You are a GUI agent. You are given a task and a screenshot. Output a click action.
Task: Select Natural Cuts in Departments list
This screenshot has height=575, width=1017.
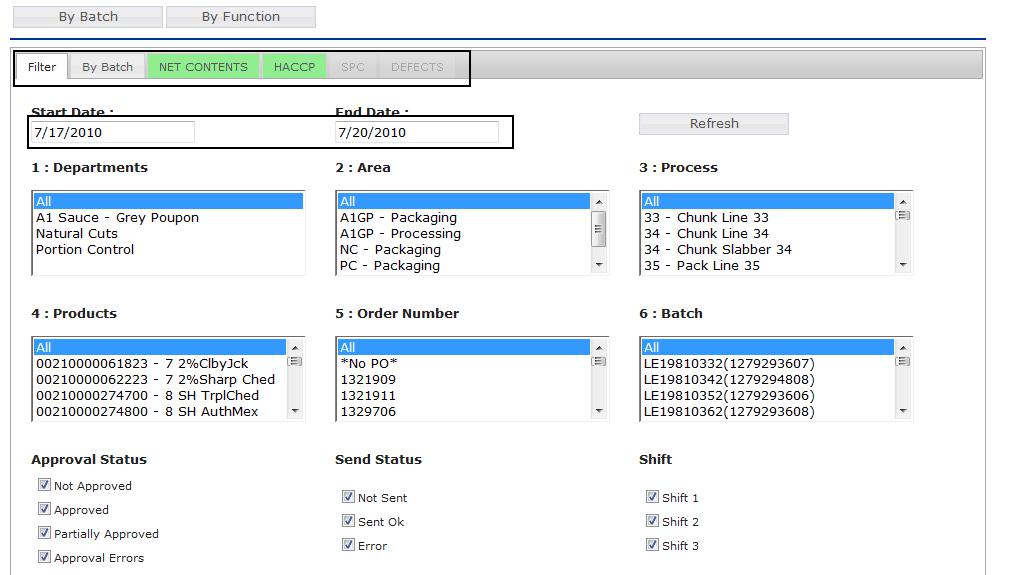coord(77,233)
